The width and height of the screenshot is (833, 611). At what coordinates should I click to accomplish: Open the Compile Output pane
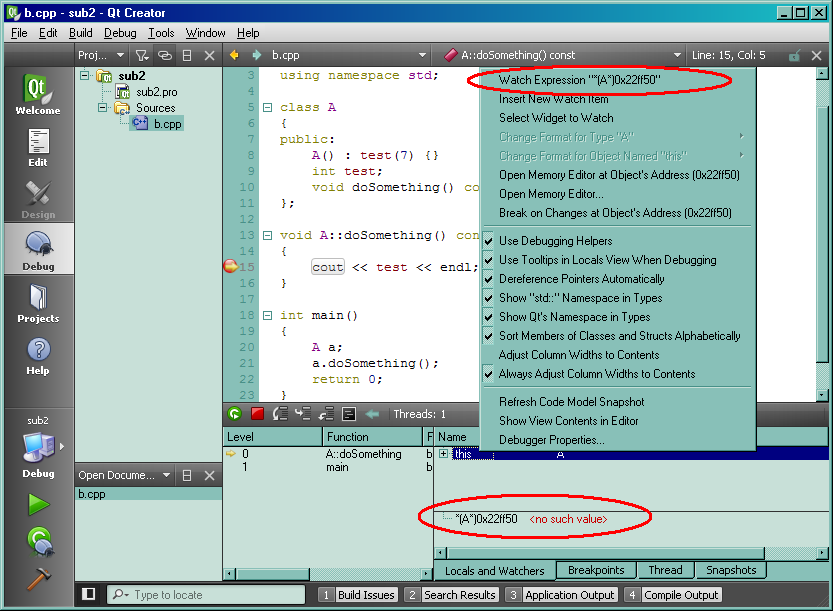672,595
